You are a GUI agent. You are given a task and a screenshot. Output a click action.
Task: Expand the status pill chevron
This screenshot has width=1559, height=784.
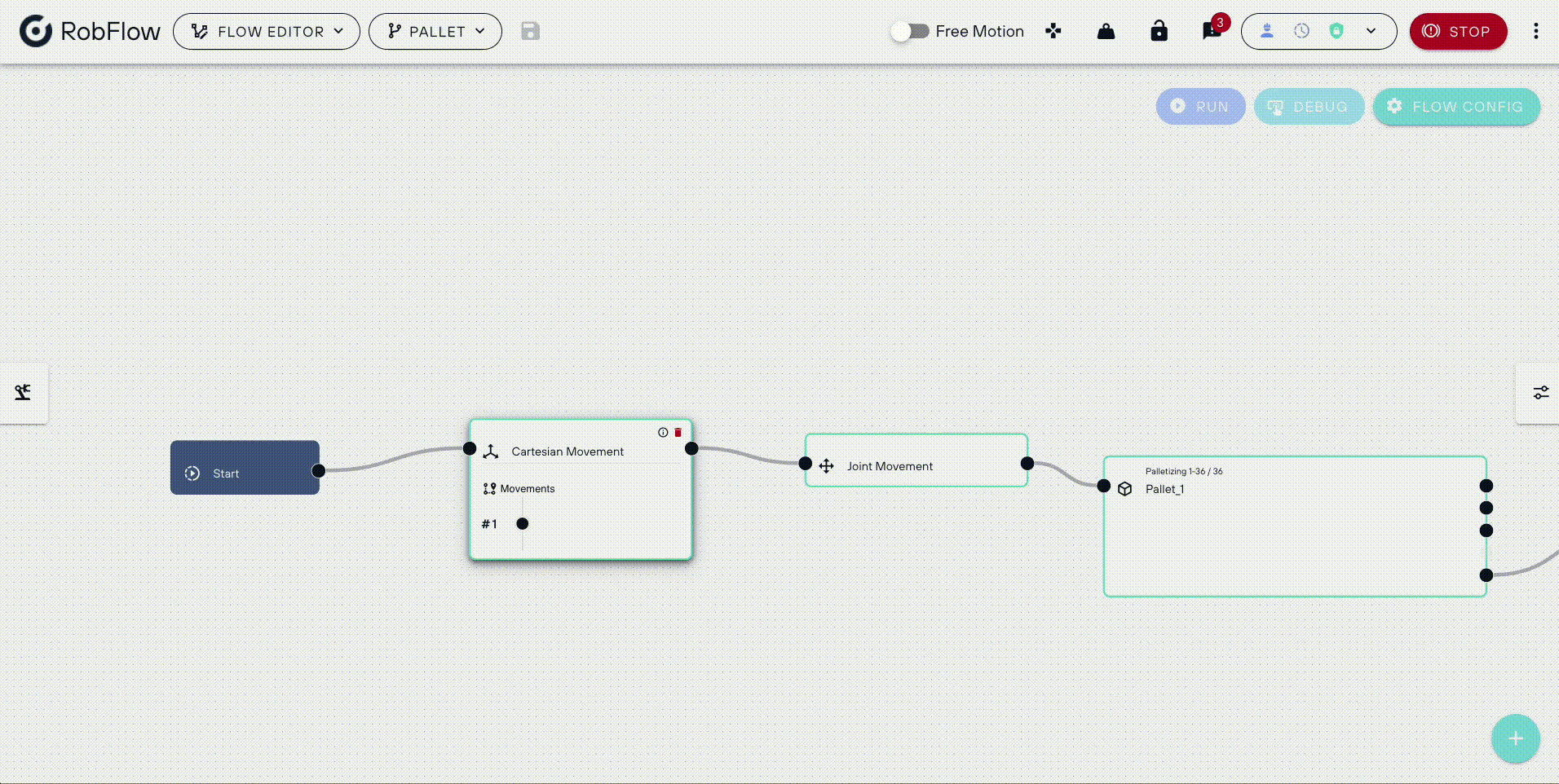pos(1371,31)
